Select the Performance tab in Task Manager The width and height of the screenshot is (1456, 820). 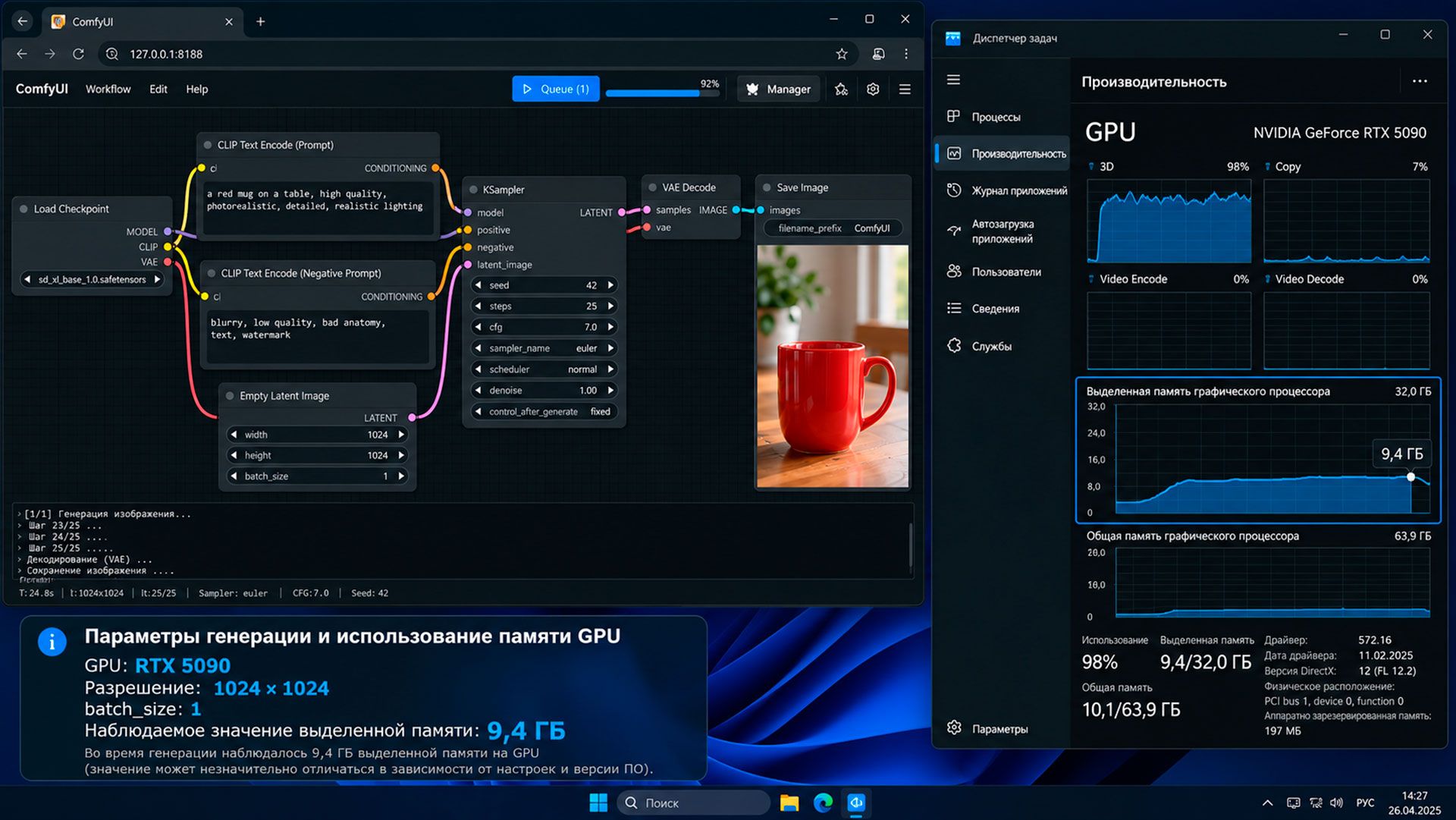1003,154
